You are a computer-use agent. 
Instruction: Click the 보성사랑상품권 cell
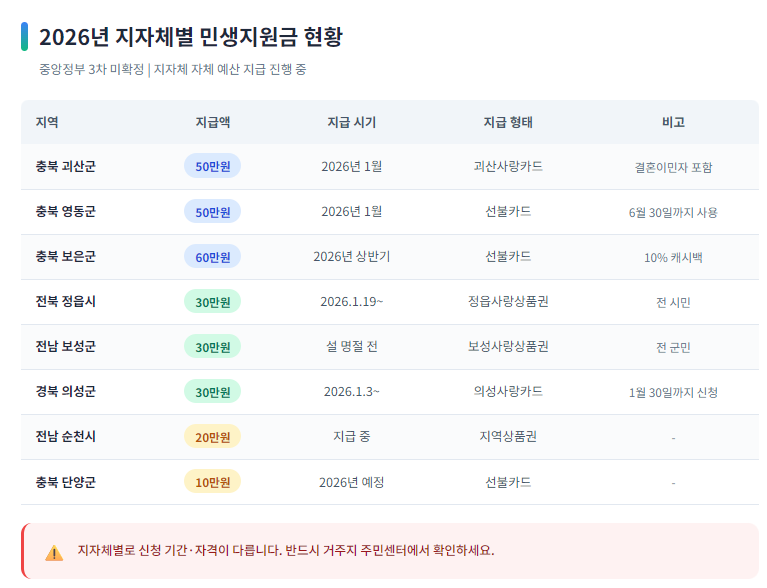coord(508,346)
